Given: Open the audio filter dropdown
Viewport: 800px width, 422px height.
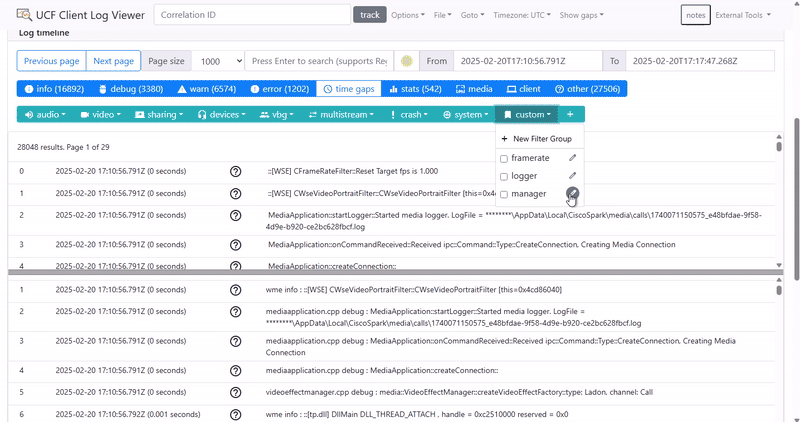Looking at the screenshot, I should 45,114.
